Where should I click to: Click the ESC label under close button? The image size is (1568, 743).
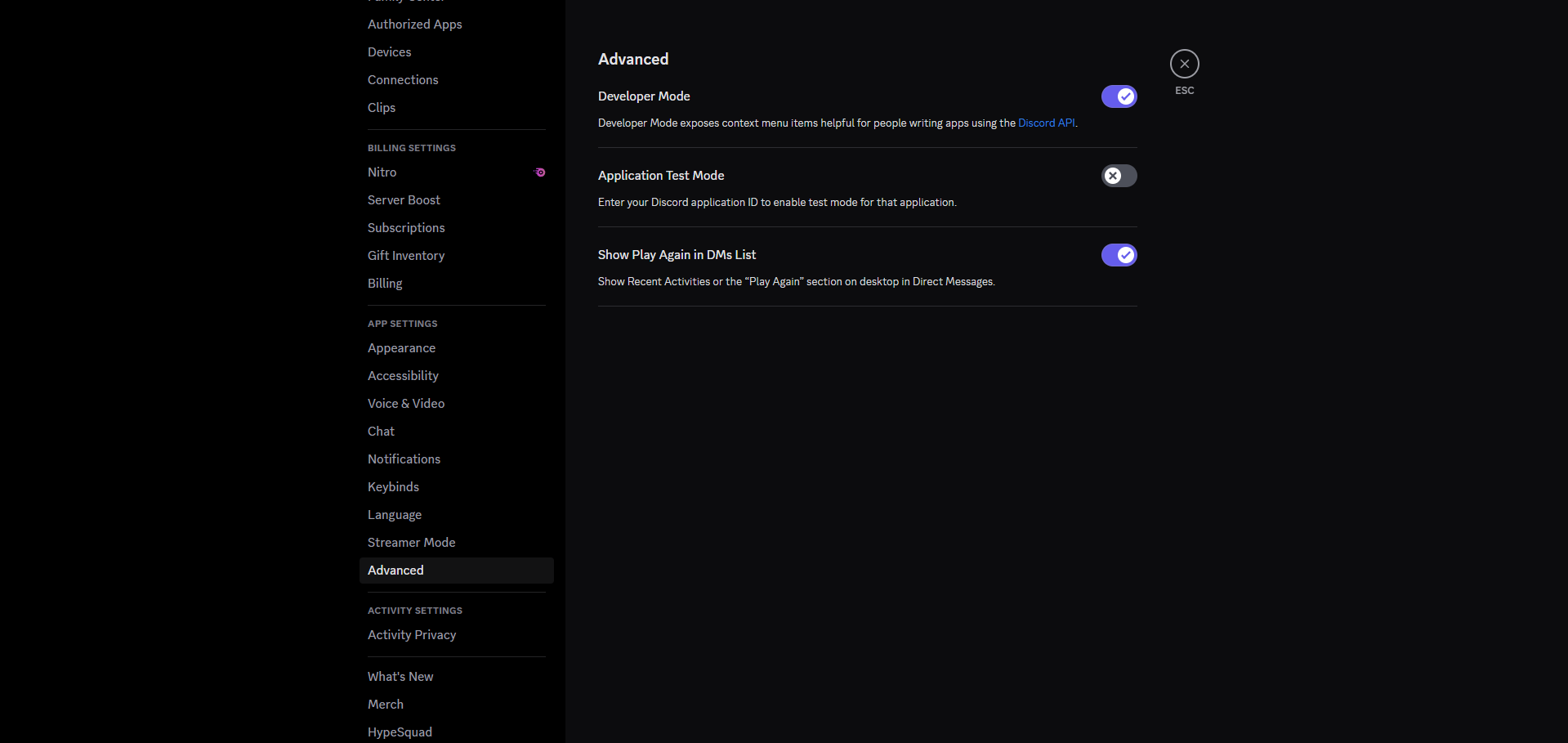tap(1184, 91)
